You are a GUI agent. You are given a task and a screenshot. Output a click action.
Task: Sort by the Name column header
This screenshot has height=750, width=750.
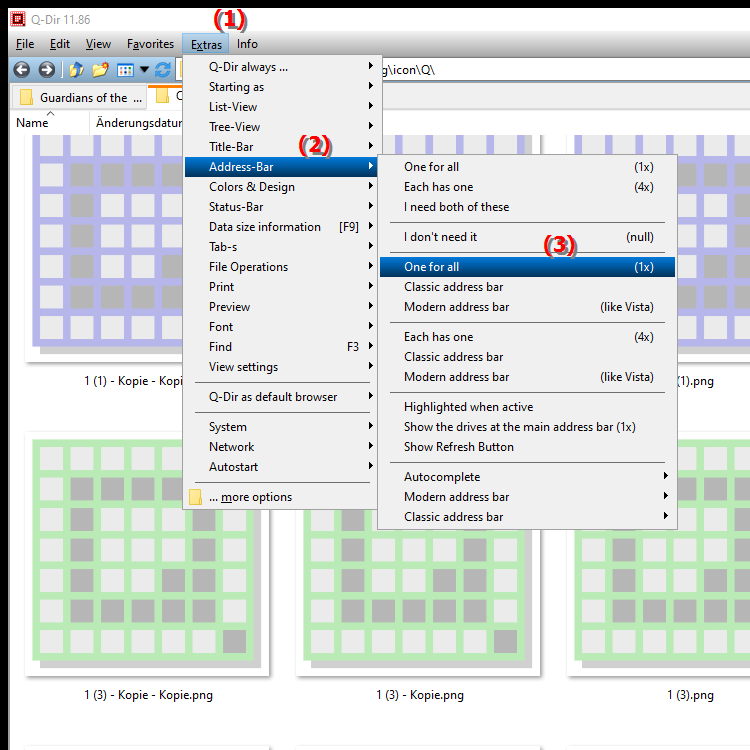(x=50, y=123)
